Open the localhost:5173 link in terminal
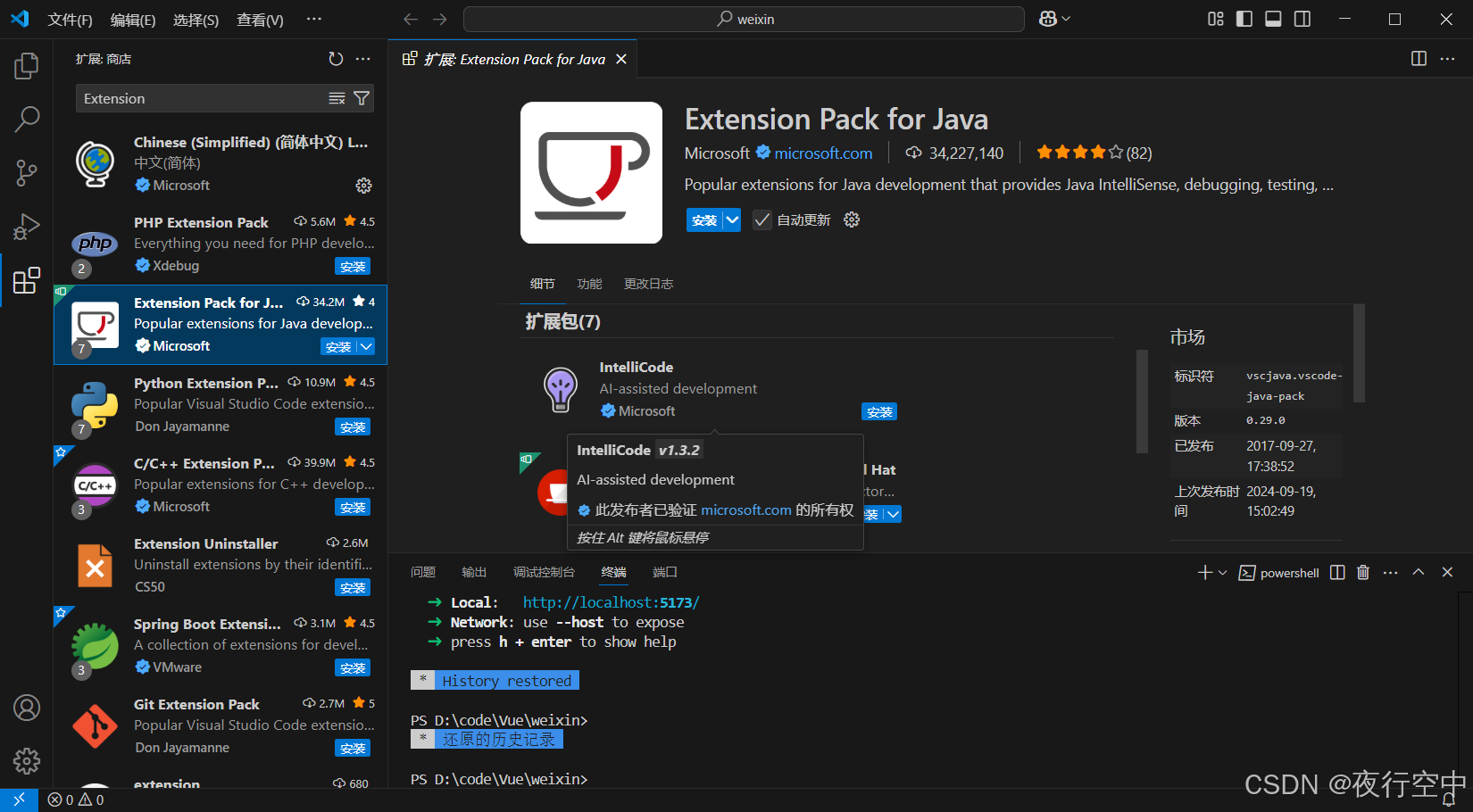 (x=612, y=602)
